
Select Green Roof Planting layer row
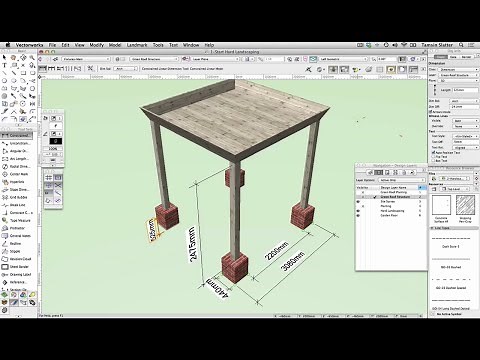(x=391, y=192)
